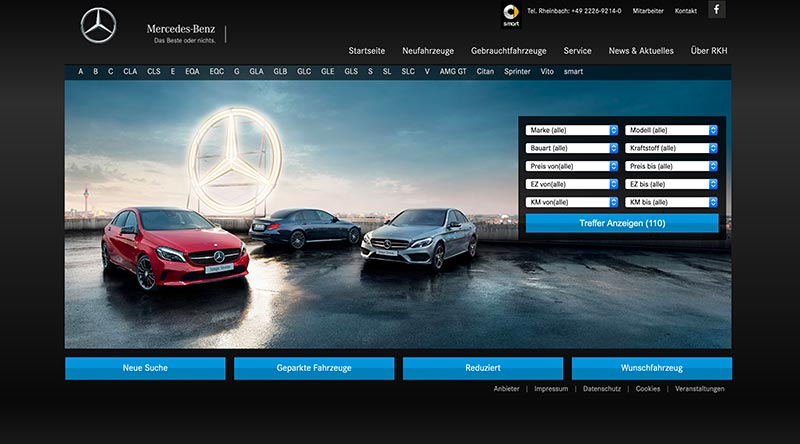Open the KM bis (alle) dropdown

tap(671, 202)
